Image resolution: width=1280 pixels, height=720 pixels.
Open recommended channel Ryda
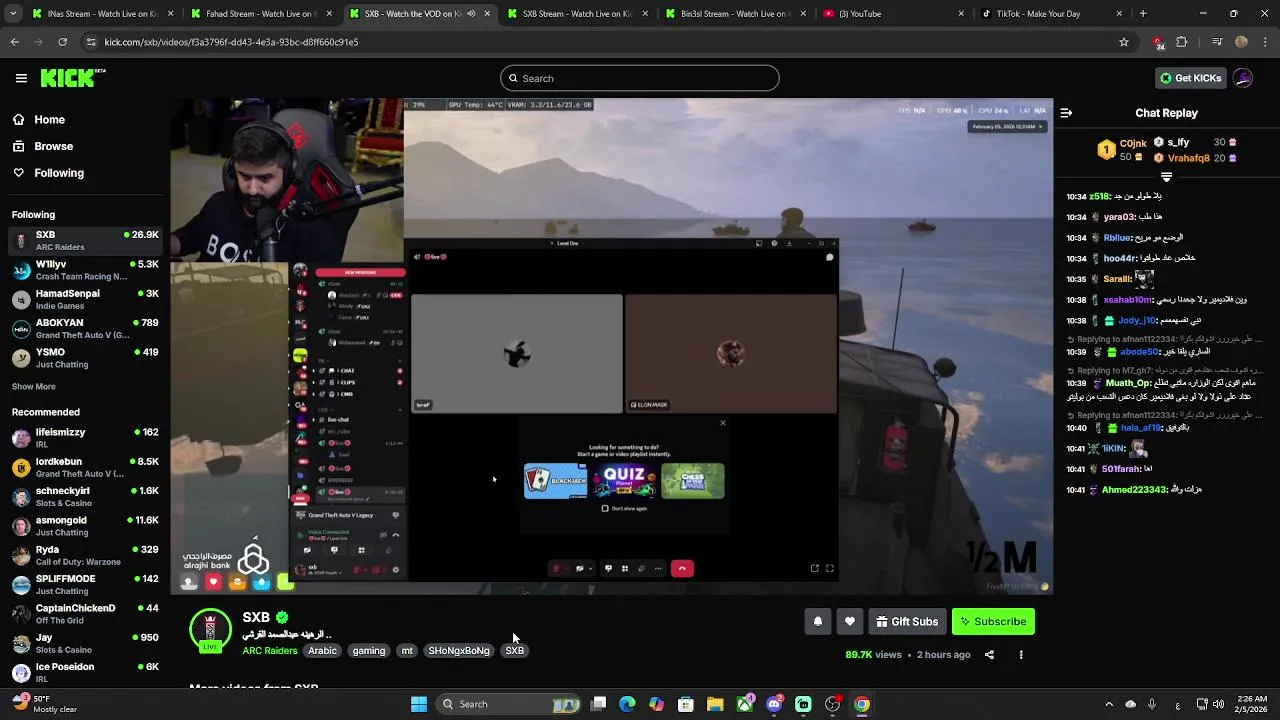(85, 555)
